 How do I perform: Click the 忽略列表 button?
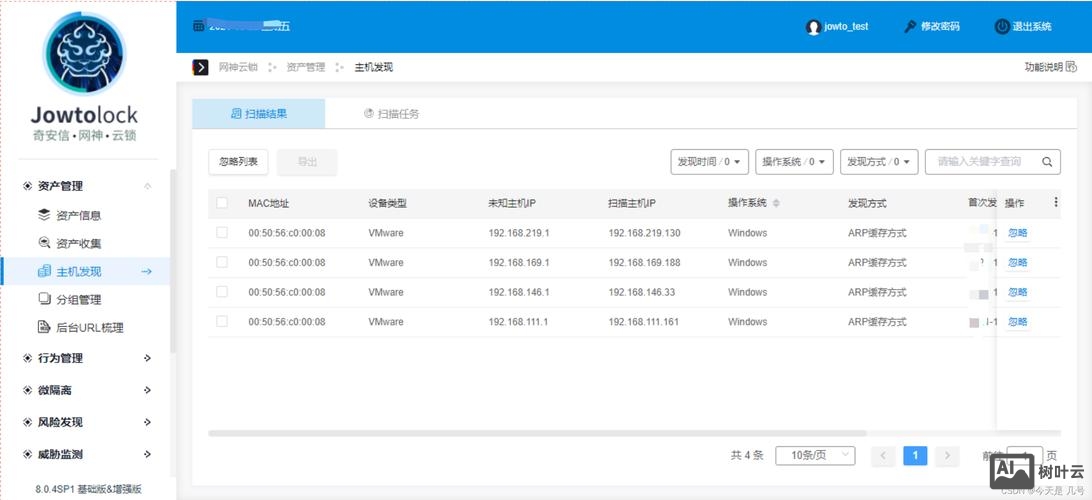(x=238, y=162)
